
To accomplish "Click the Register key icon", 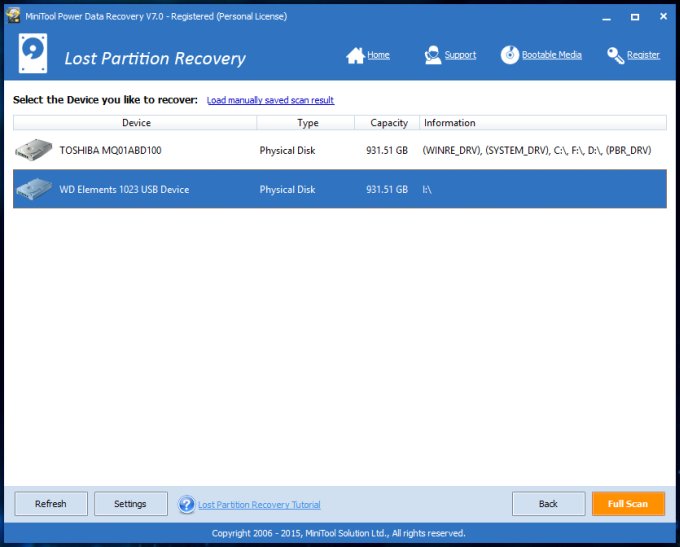I will click(615, 55).
